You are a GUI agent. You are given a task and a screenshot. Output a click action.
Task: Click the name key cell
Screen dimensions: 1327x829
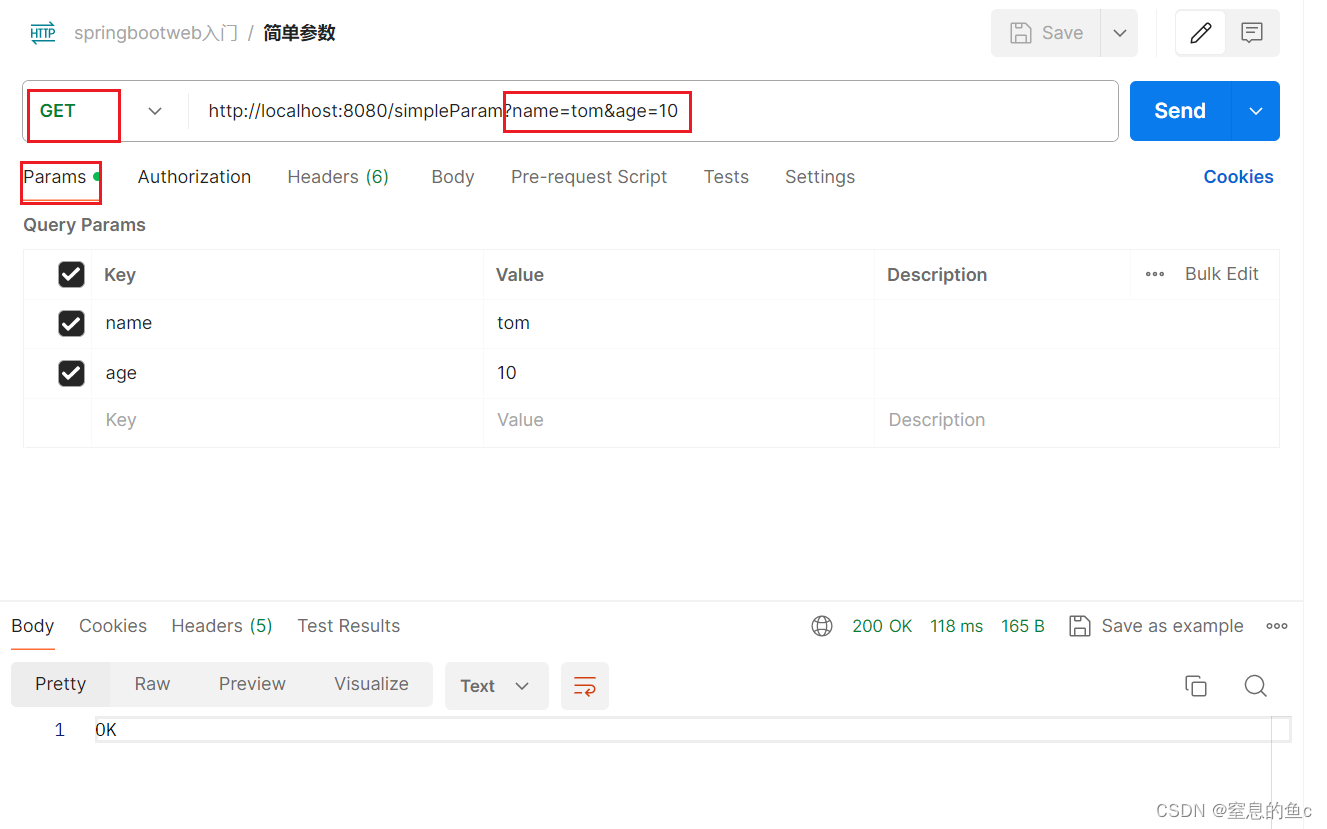tap(288, 323)
